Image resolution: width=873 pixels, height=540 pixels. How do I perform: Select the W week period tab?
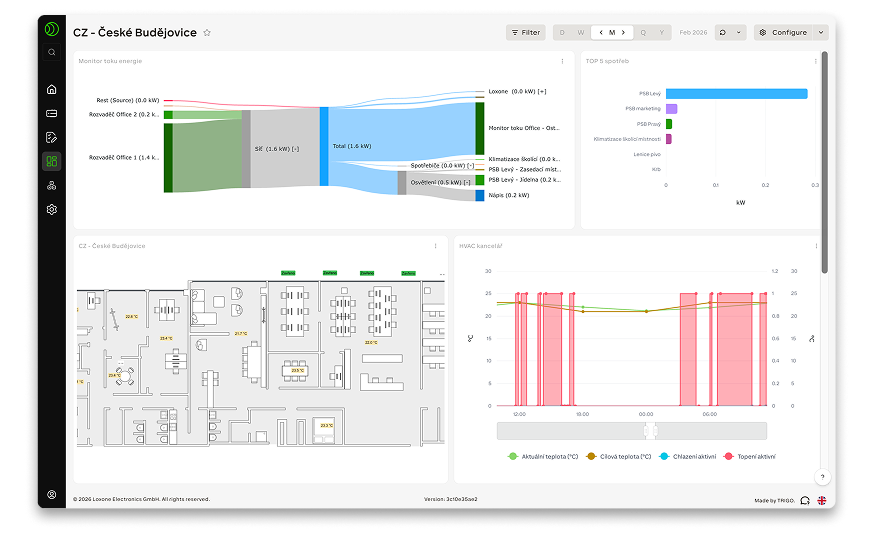click(x=581, y=32)
